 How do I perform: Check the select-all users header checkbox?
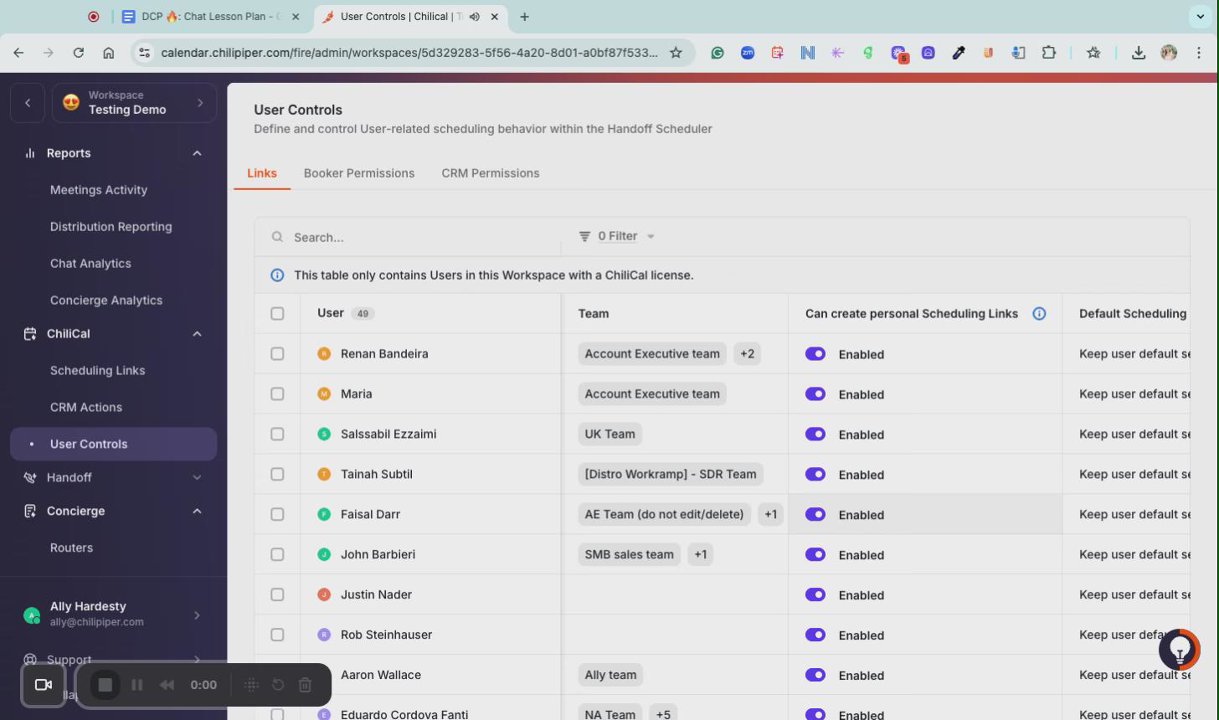pos(277,314)
